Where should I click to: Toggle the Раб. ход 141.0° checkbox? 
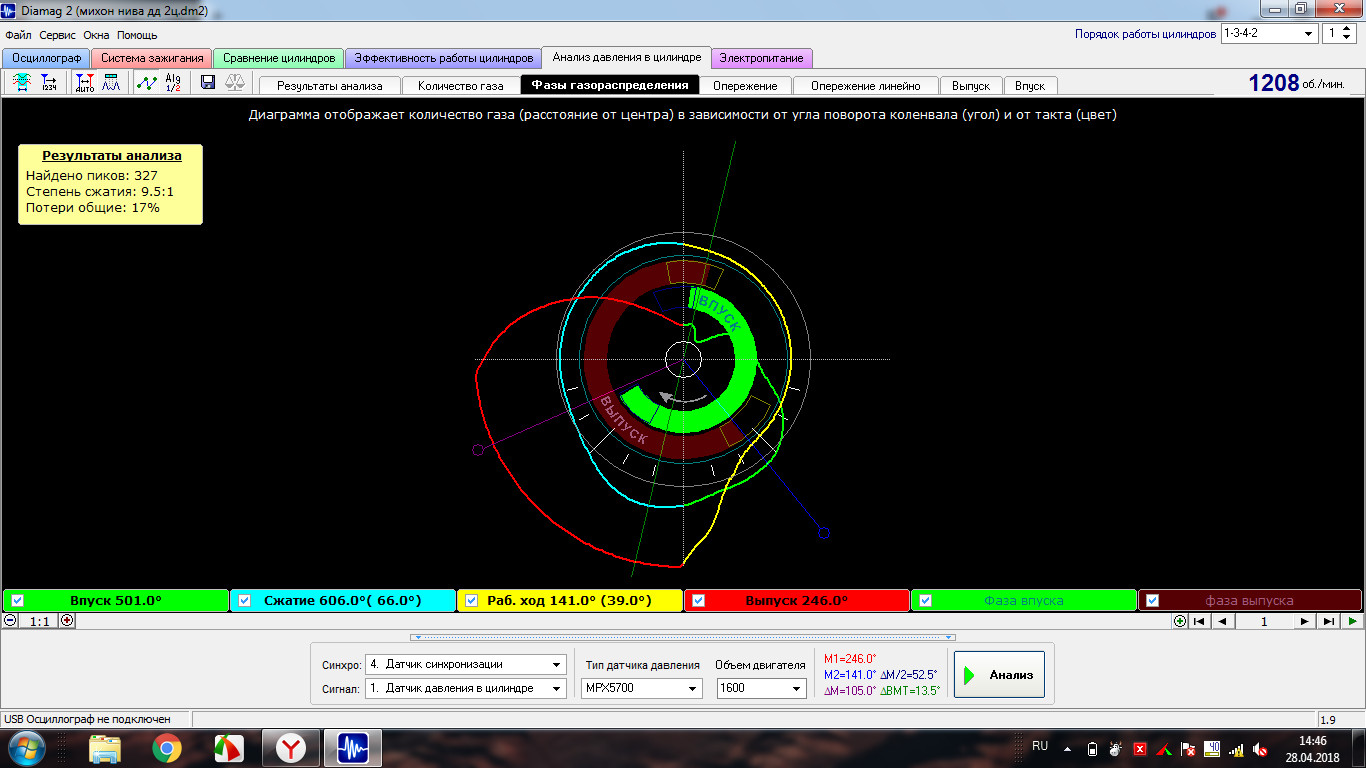[471, 600]
